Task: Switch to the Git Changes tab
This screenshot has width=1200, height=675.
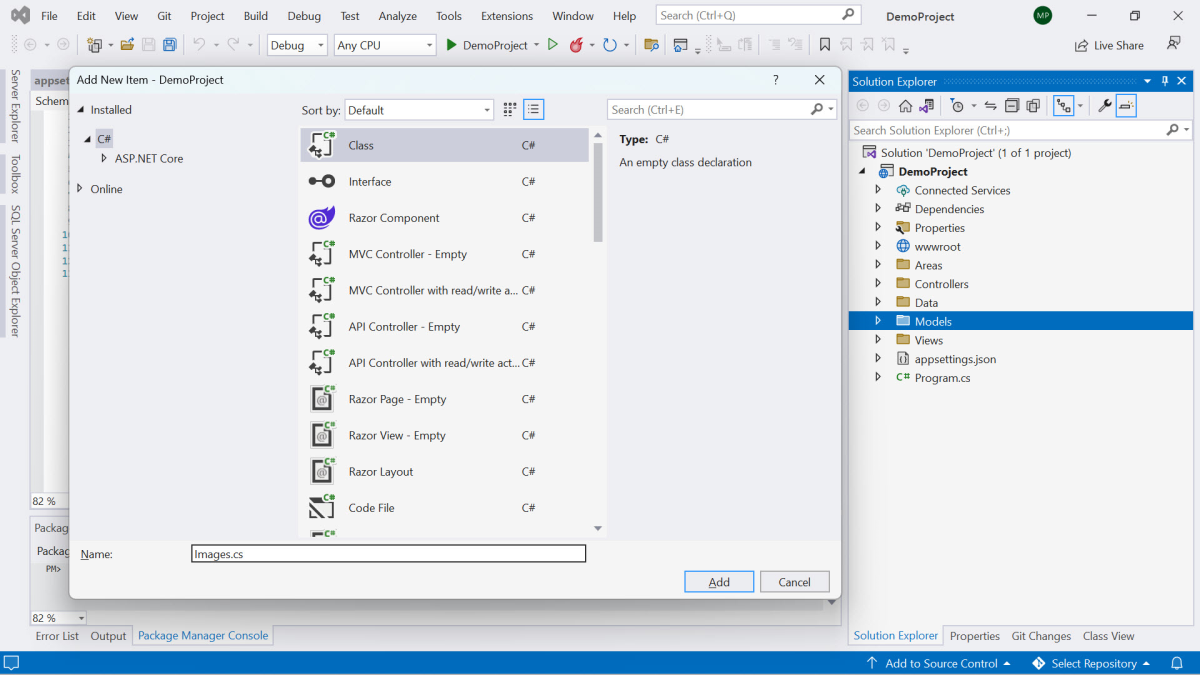Action: coord(1041,636)
